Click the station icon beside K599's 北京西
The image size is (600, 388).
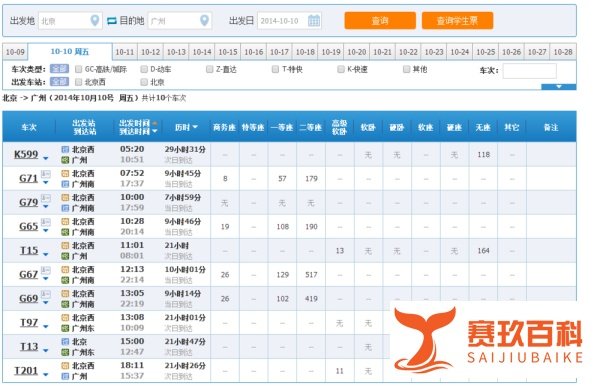(x=65, y=150)
